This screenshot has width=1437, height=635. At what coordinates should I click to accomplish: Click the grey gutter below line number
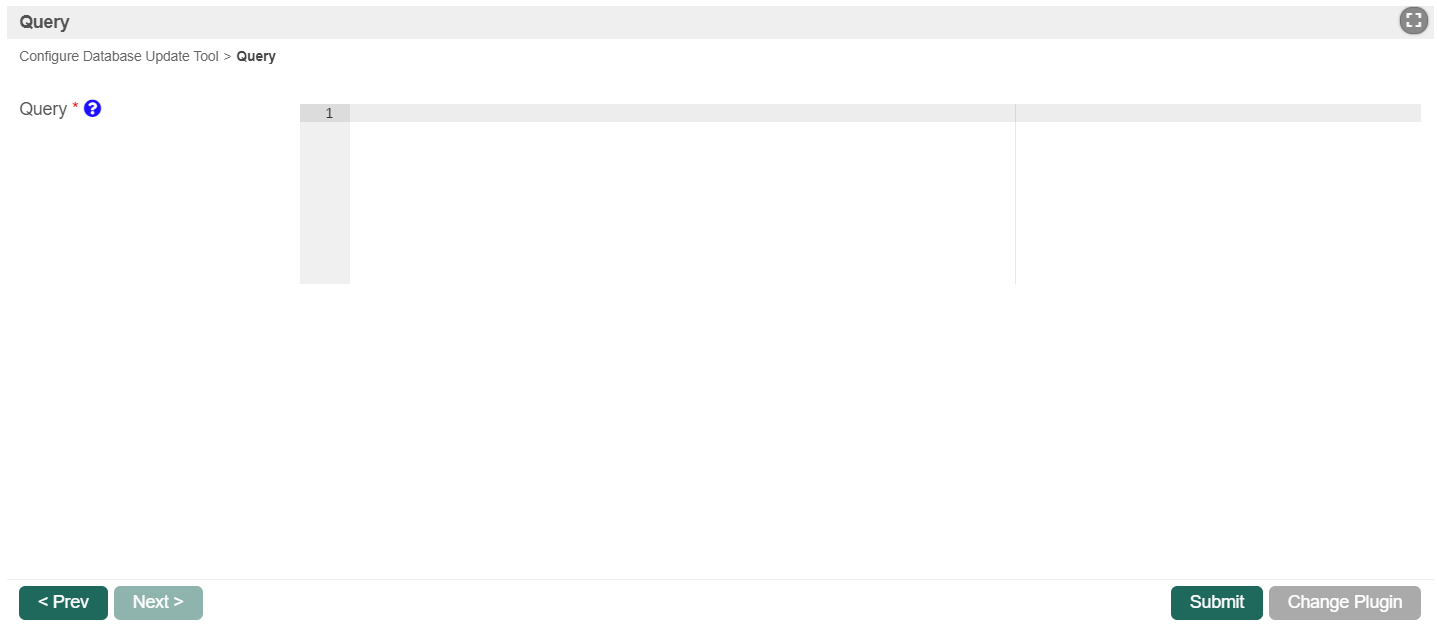324,200
